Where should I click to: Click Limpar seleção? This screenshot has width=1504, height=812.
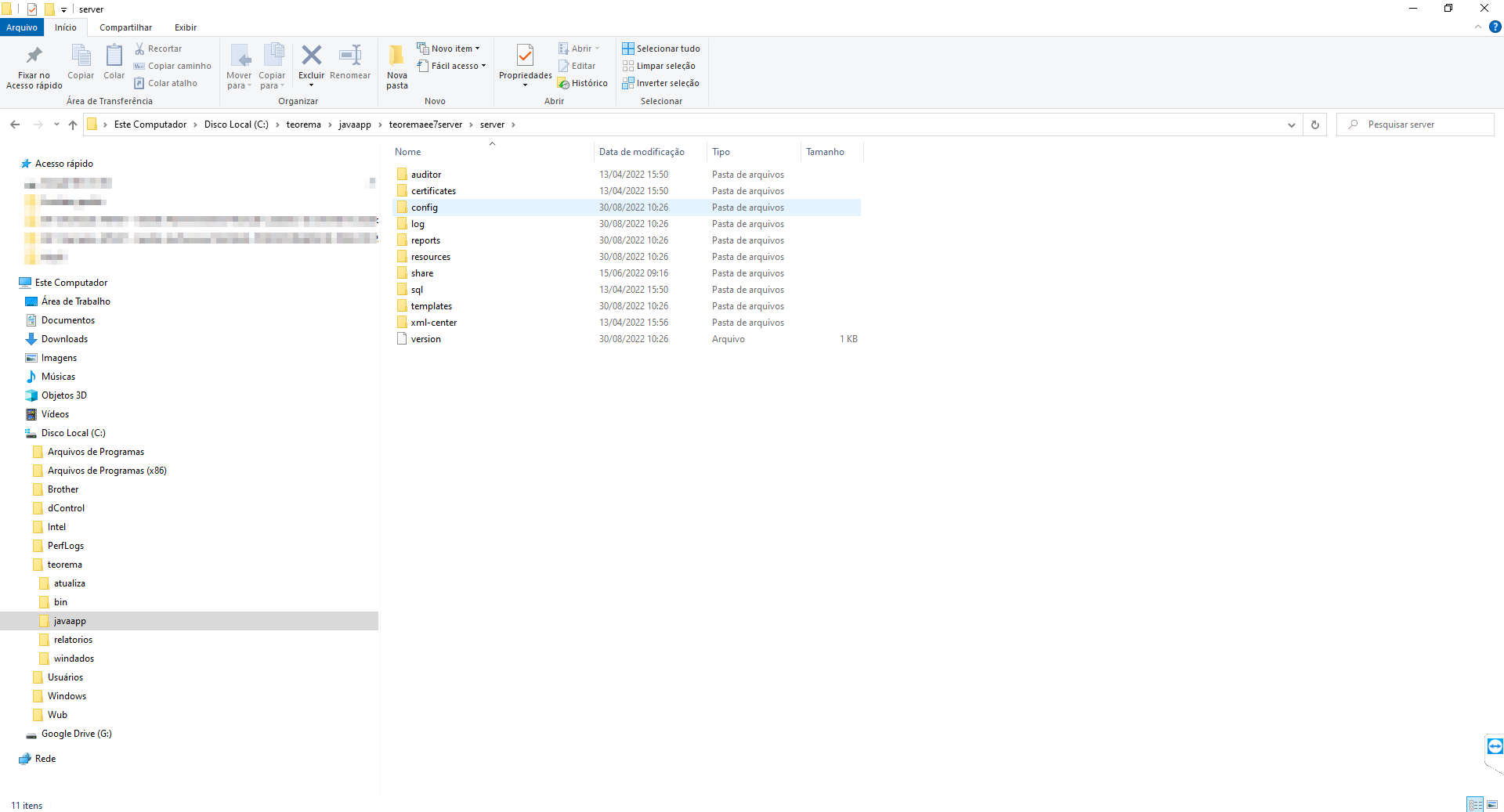point(659,66)
